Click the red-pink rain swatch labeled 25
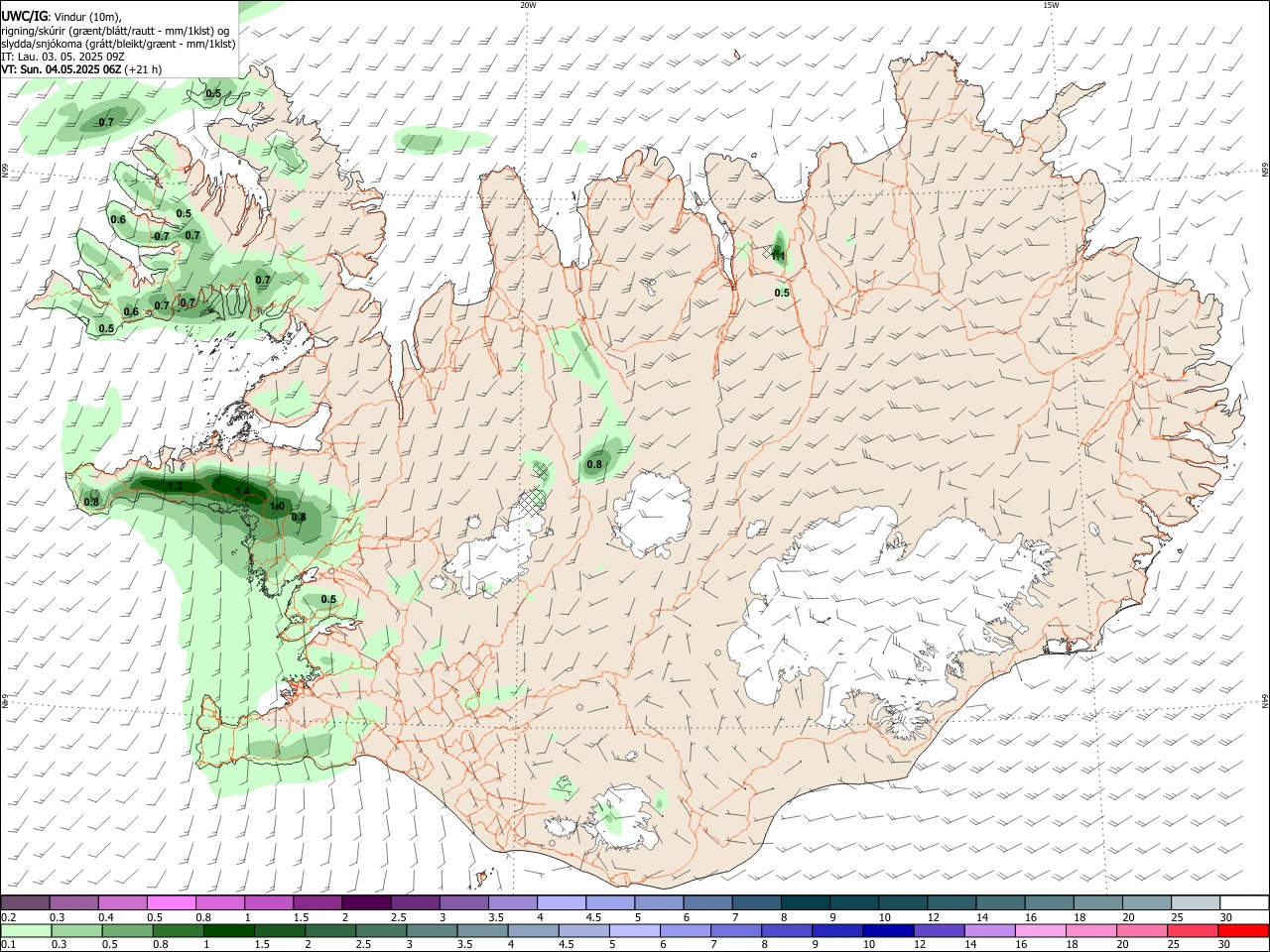This screenshot has height=952, width=1270. coord(1193,930)
